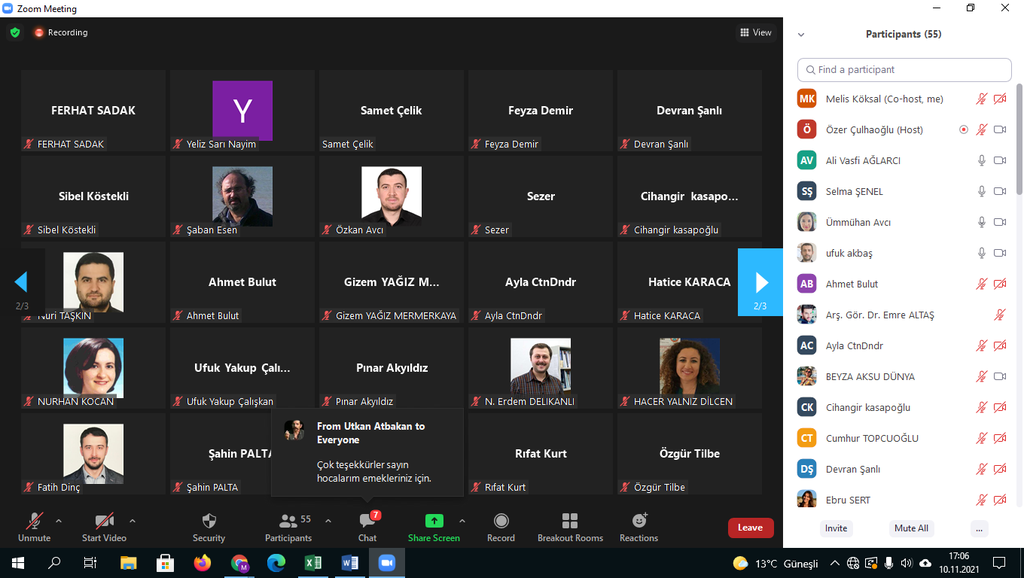Open the View layout dropdown
1024x578 pixels.
tap(756, 32)
